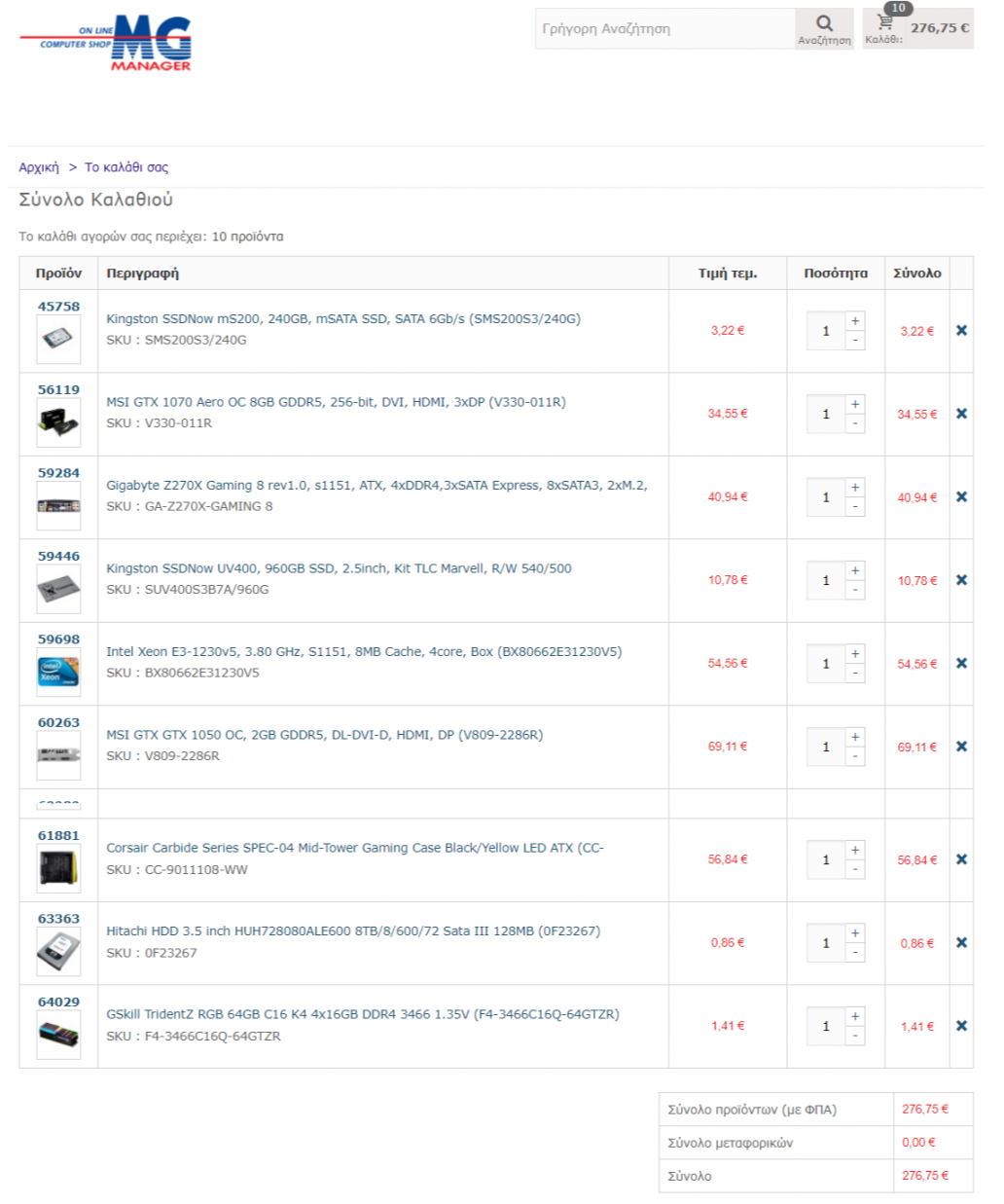Image resolution: width=1004 pixels, height=1204 pixels.
Task: Open the Corsair Carbide case thumbnail
Action: point(58,868)
